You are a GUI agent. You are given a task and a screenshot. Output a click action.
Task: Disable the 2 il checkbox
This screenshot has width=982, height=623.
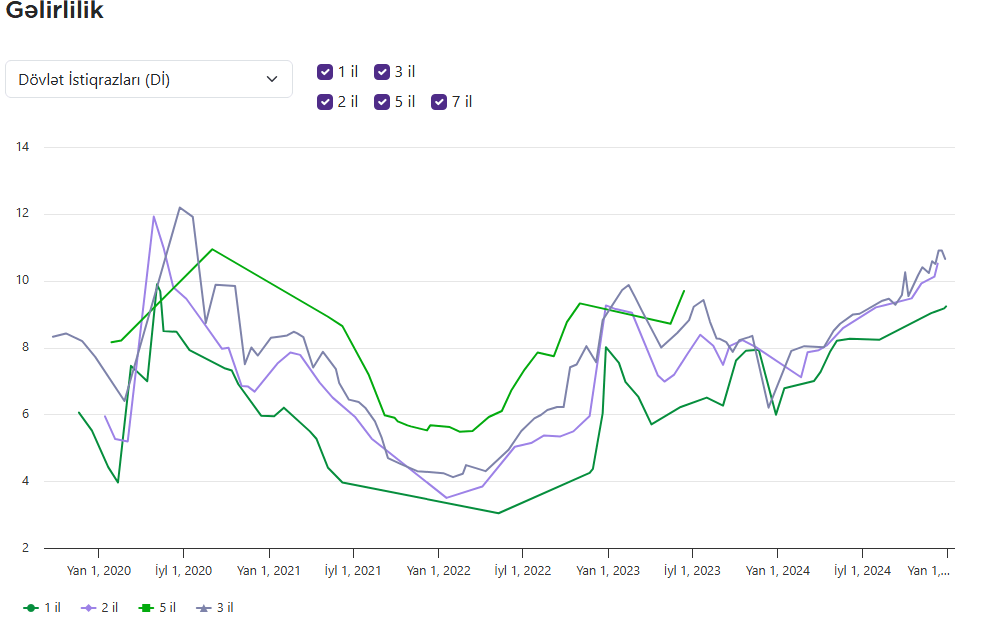point(325,102)
